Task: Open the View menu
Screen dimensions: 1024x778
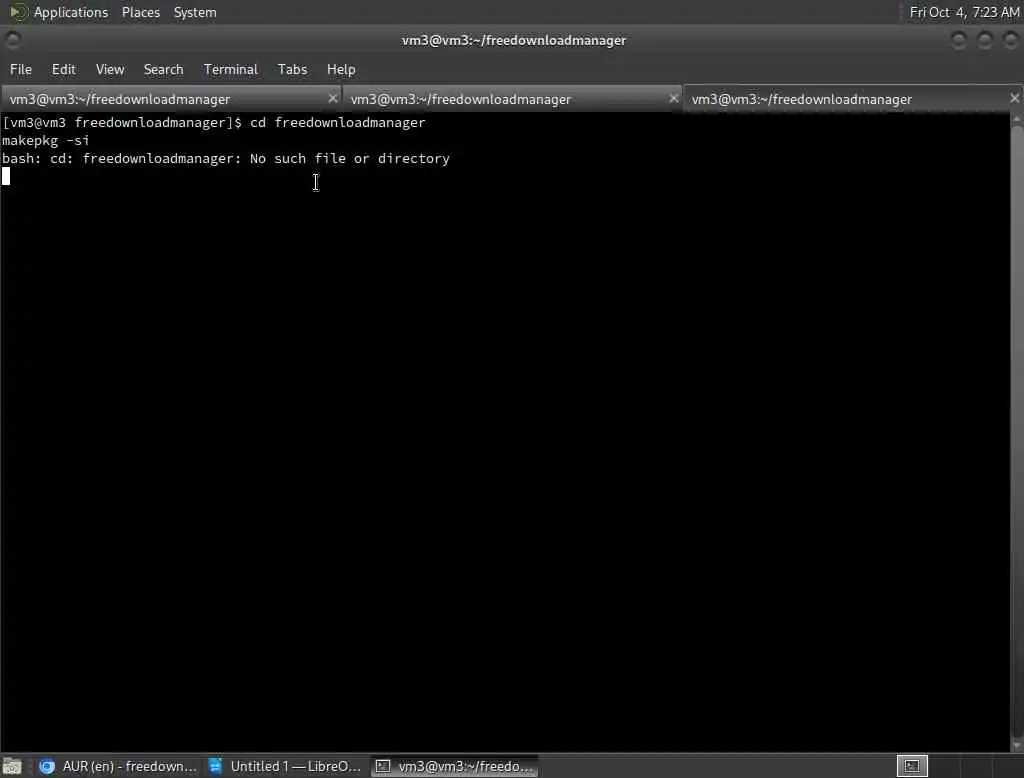Action: (110, 69)
